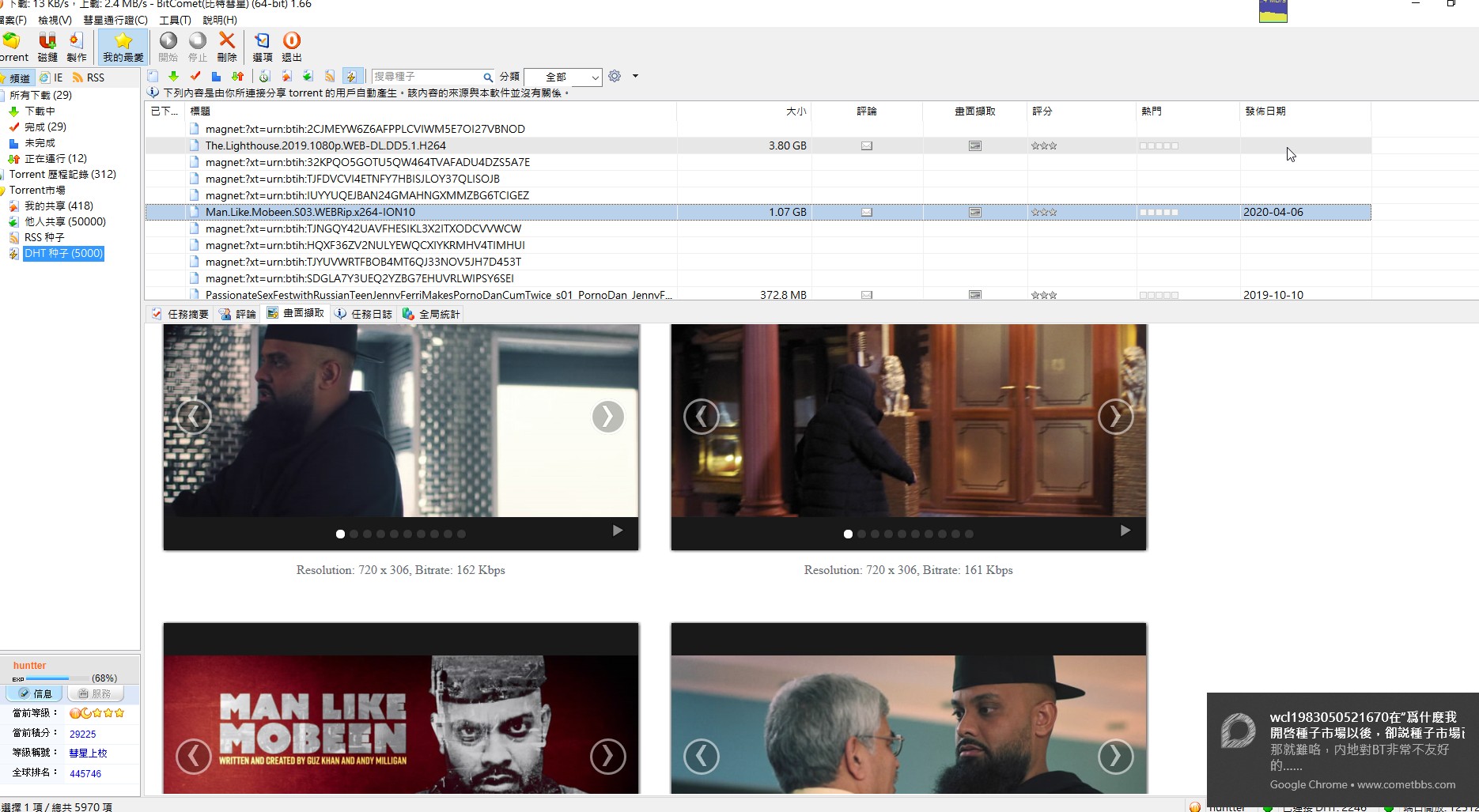Focus the 搜尋種子 search field
The height and width of the screenshot is (812, 1479).
427,77
